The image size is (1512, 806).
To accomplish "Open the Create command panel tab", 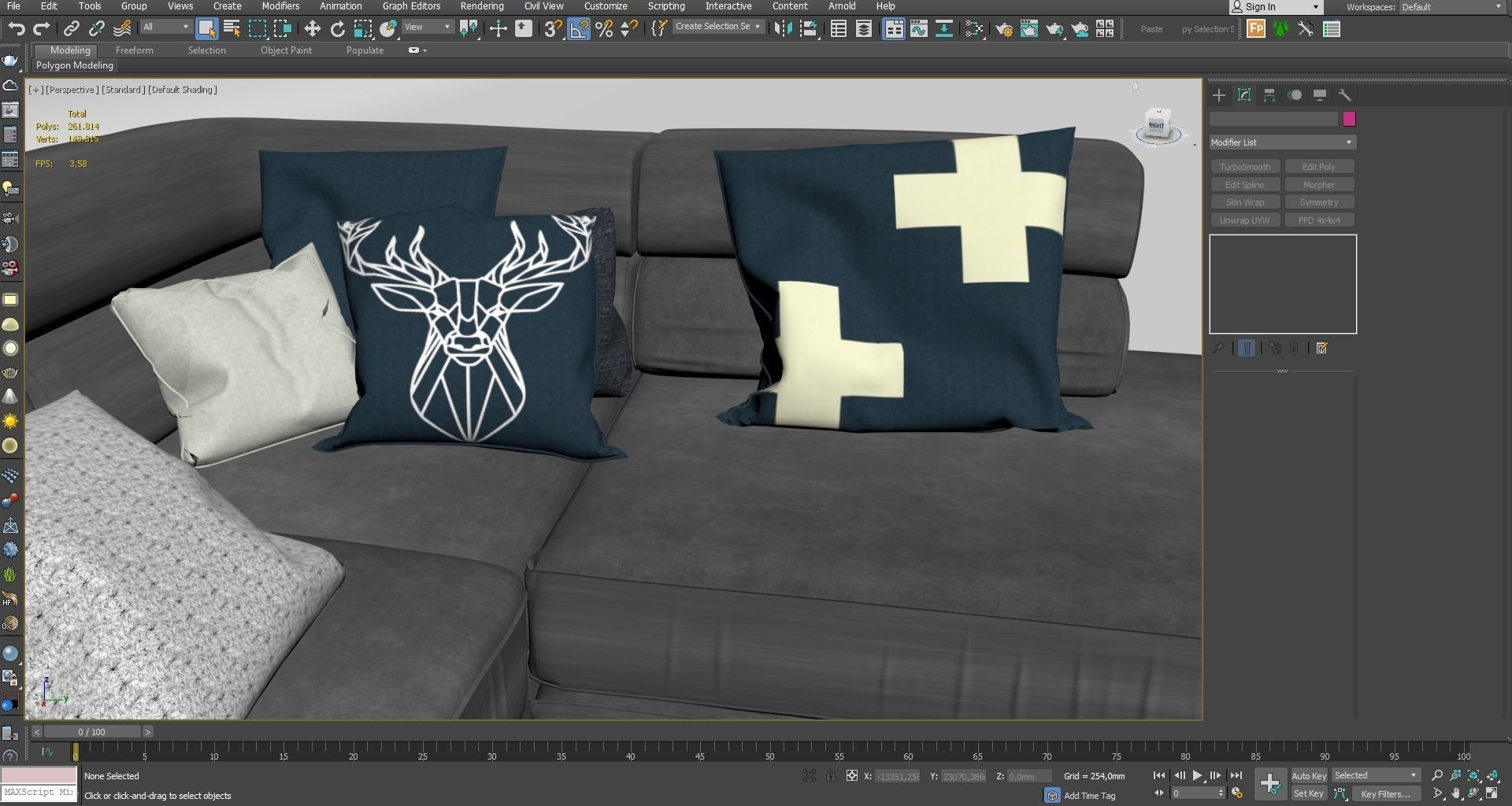I will click(x=1219, y=95).
